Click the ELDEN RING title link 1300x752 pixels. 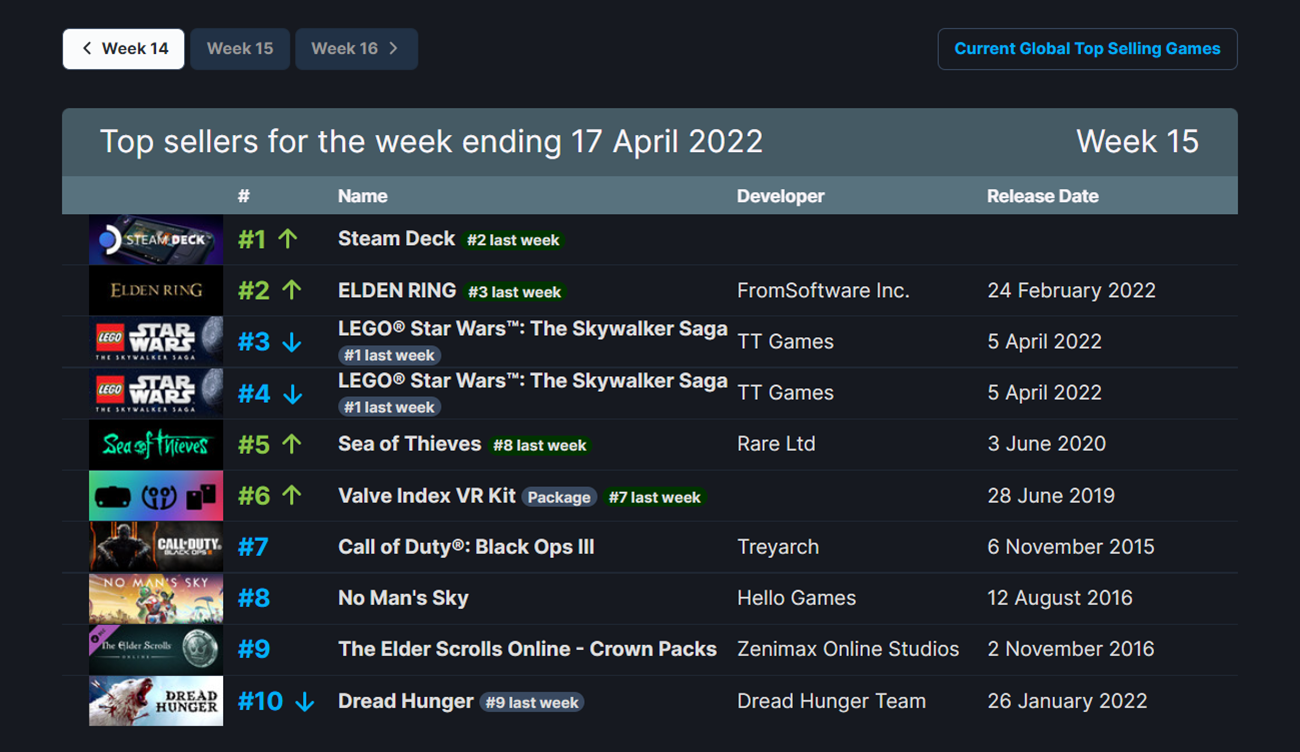click(397, 291)
